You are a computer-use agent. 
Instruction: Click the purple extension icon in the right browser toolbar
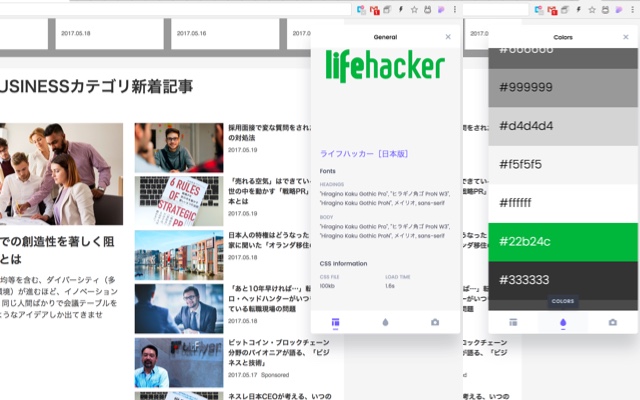click(619, 9)
